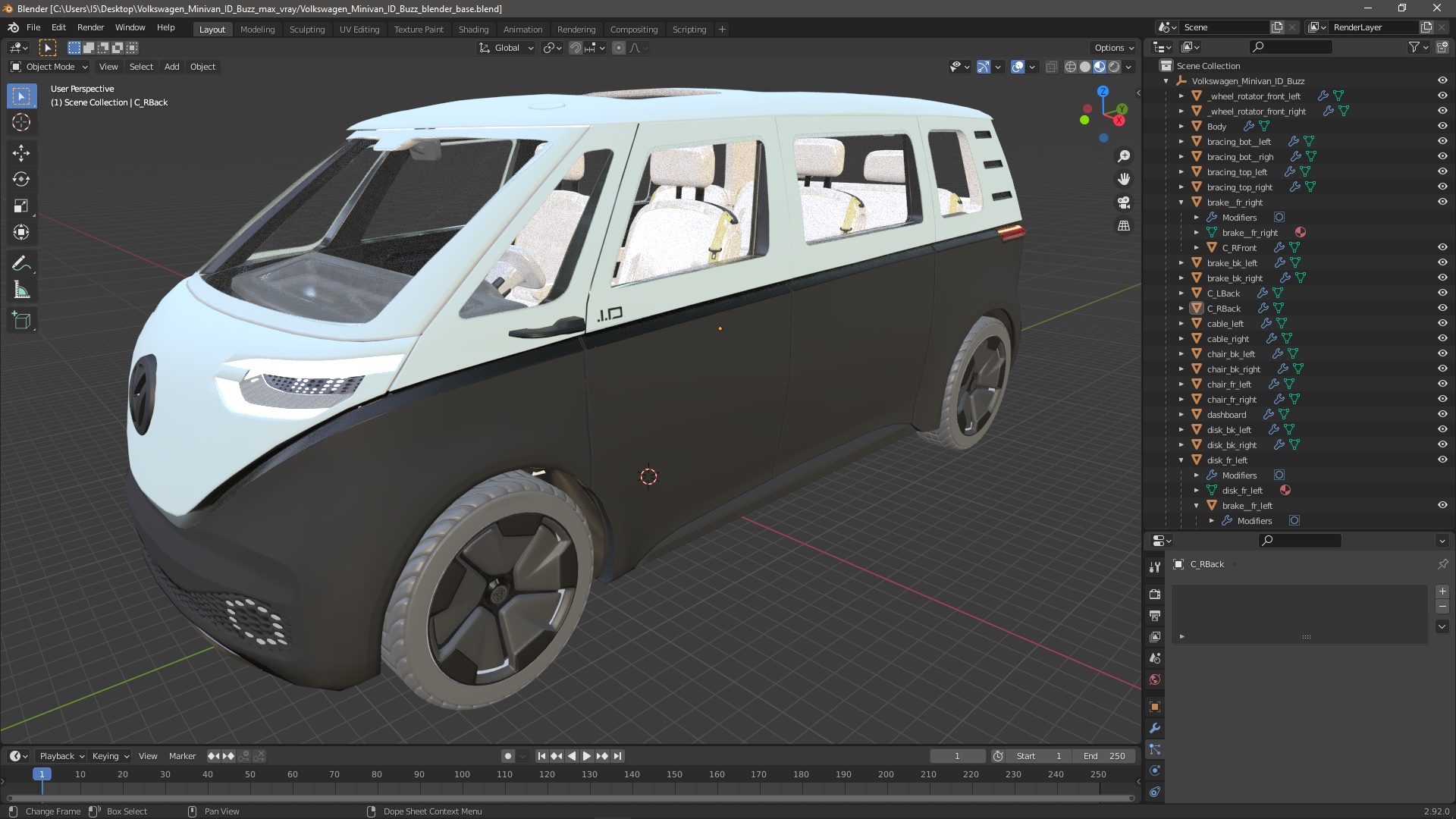The height and width of the screenshot is (819, 1456).
Task: Click the outliner search field
Action: 1291,47
